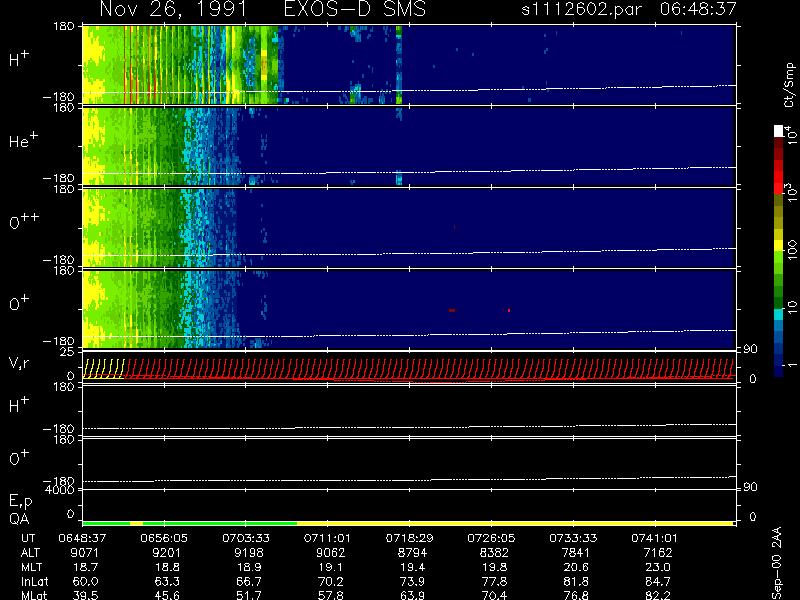Screen dimensions: 800x600
Task: Click the yellow velocity traces in V,r panel
Action: pos(104,368)
